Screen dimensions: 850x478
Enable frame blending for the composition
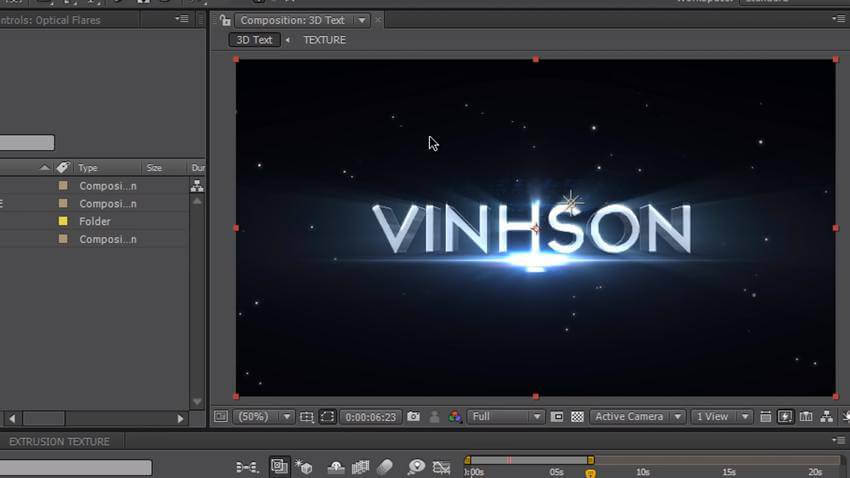(360, 467)
